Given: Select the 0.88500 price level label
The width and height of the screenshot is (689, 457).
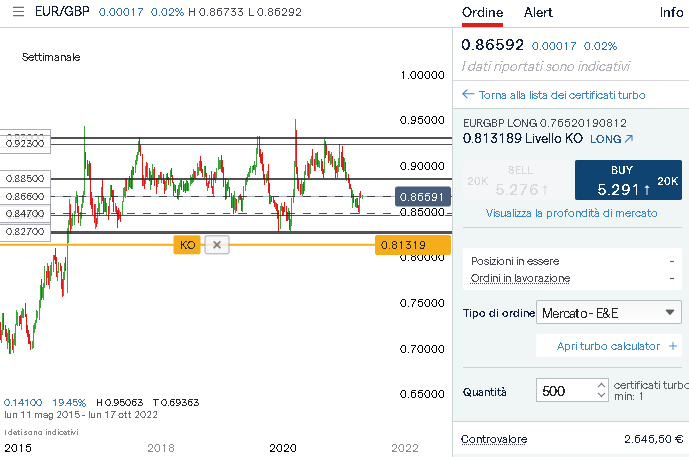Looking at the screenshot, I should coord(25,179).
